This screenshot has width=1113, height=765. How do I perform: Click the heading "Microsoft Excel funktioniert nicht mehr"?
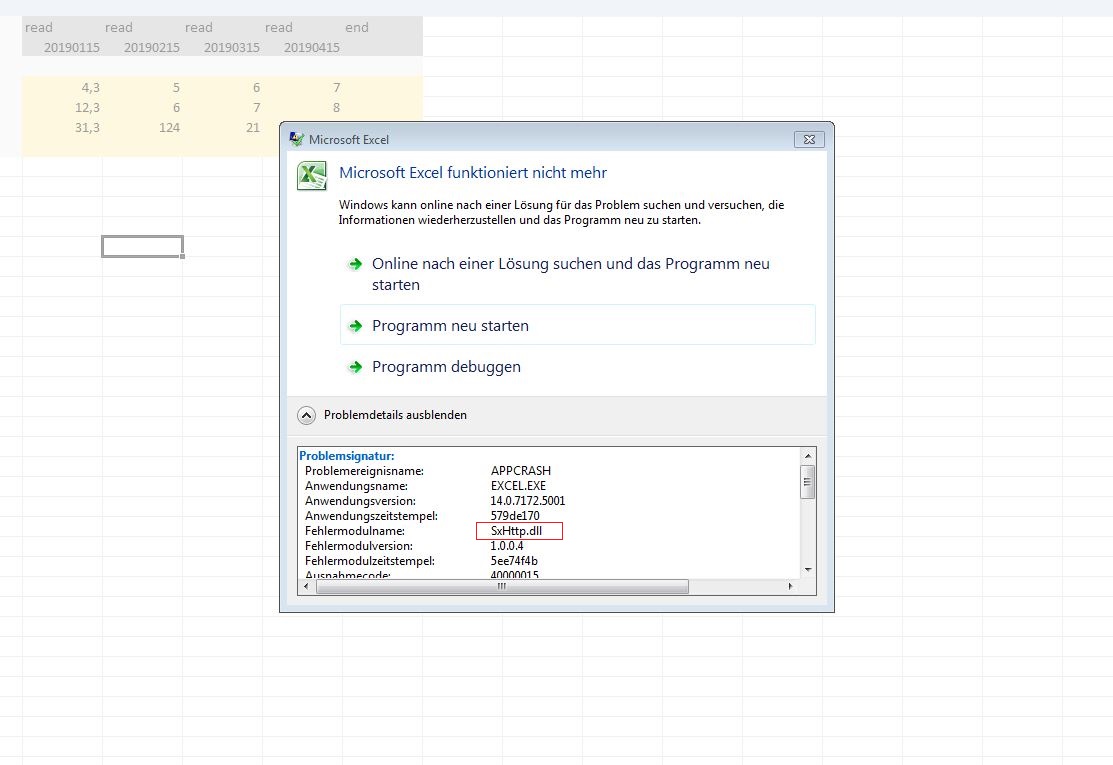point(473,172)
